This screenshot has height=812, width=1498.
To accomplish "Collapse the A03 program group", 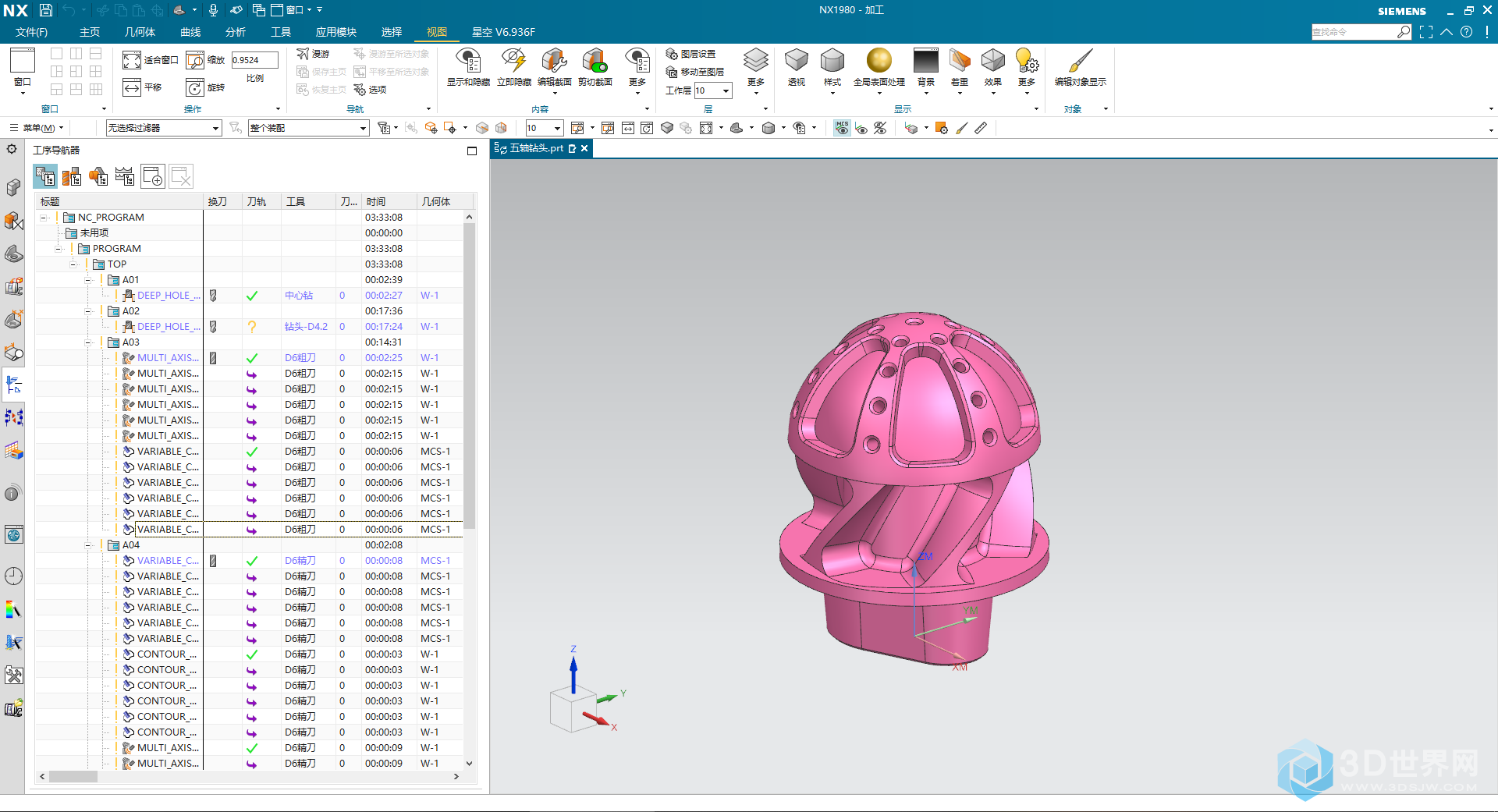I will tap(88, 342).
